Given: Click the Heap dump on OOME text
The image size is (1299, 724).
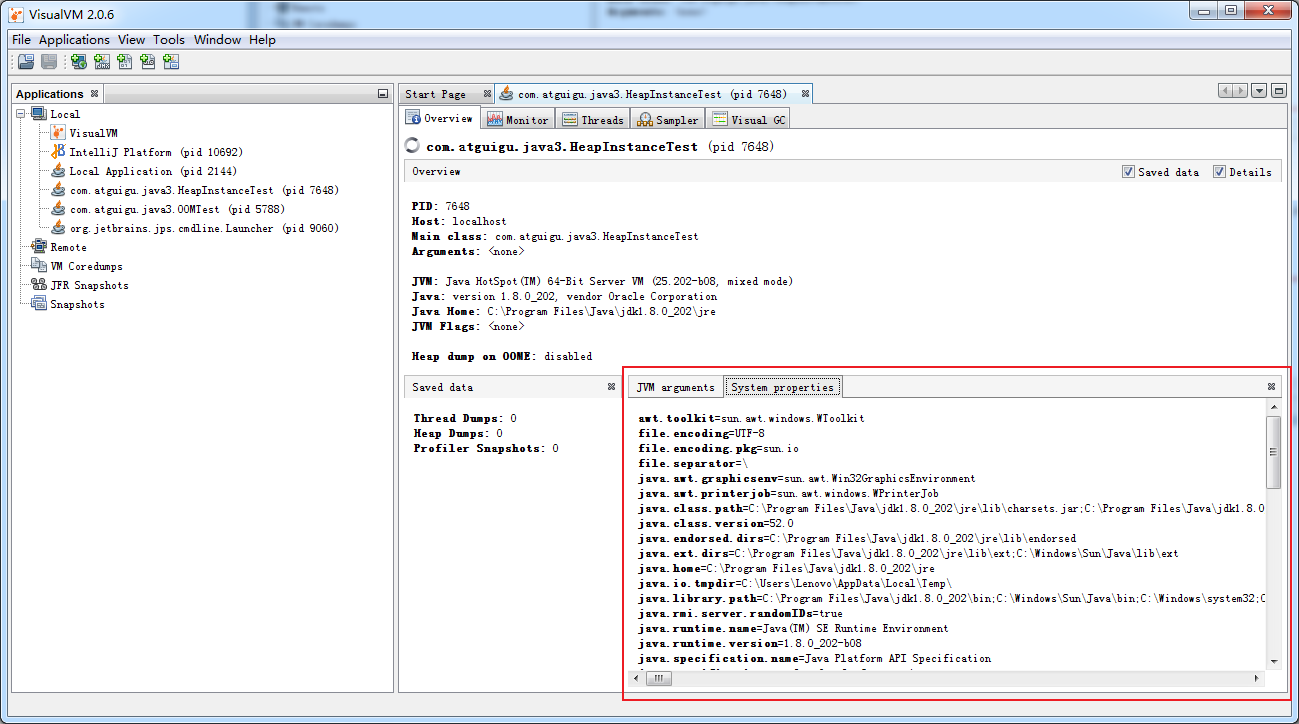Looking at the screenshot, I should coord(501,356).
